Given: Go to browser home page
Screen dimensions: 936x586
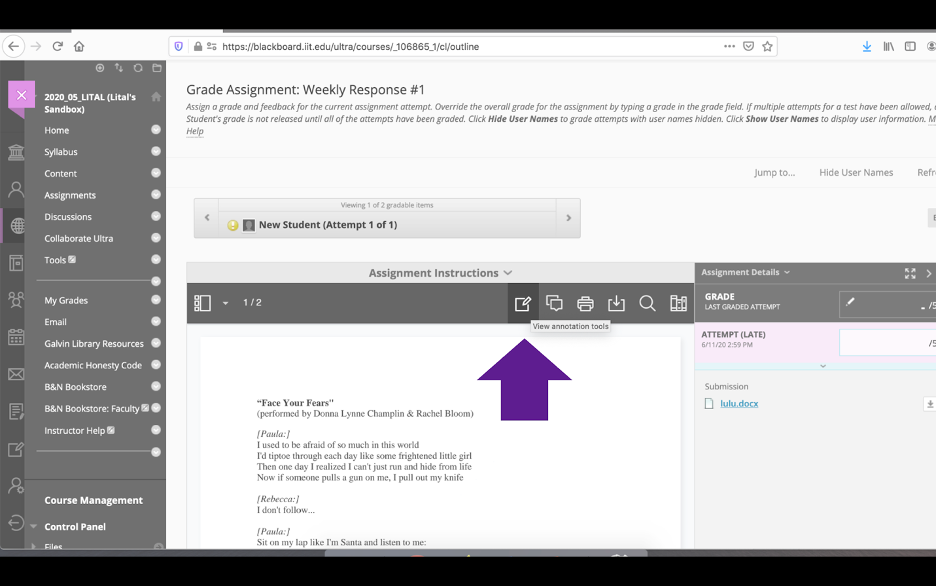Looking at the screenshot, I should pos(79,46).
